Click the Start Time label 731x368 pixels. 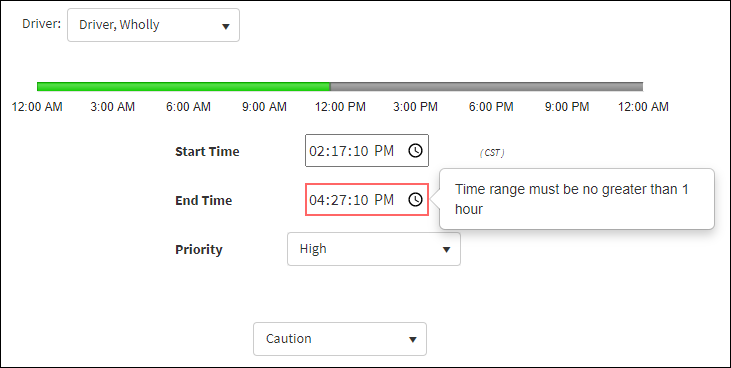click(x=207, y=152)
